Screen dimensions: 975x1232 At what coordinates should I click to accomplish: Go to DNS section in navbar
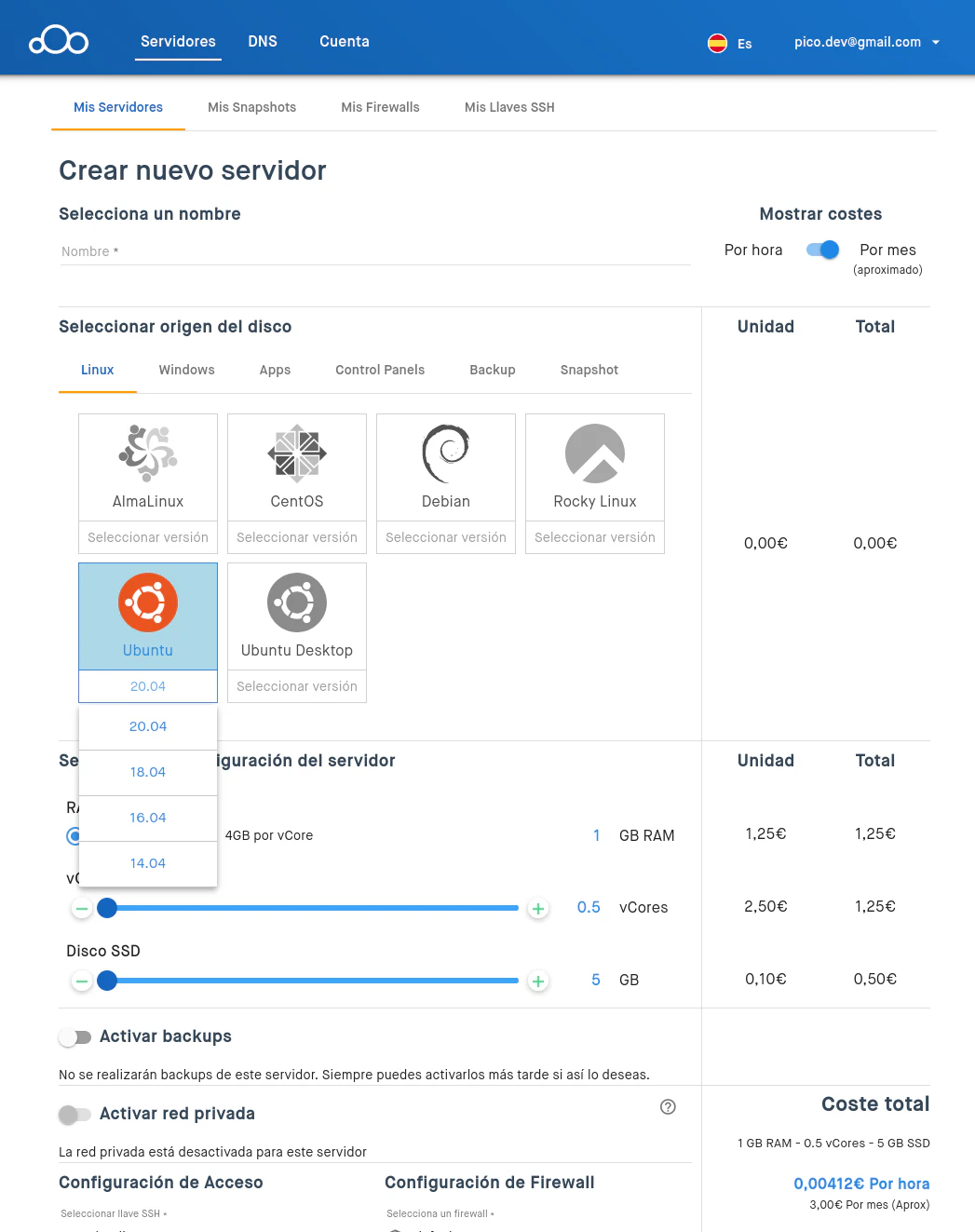point(263,42)
